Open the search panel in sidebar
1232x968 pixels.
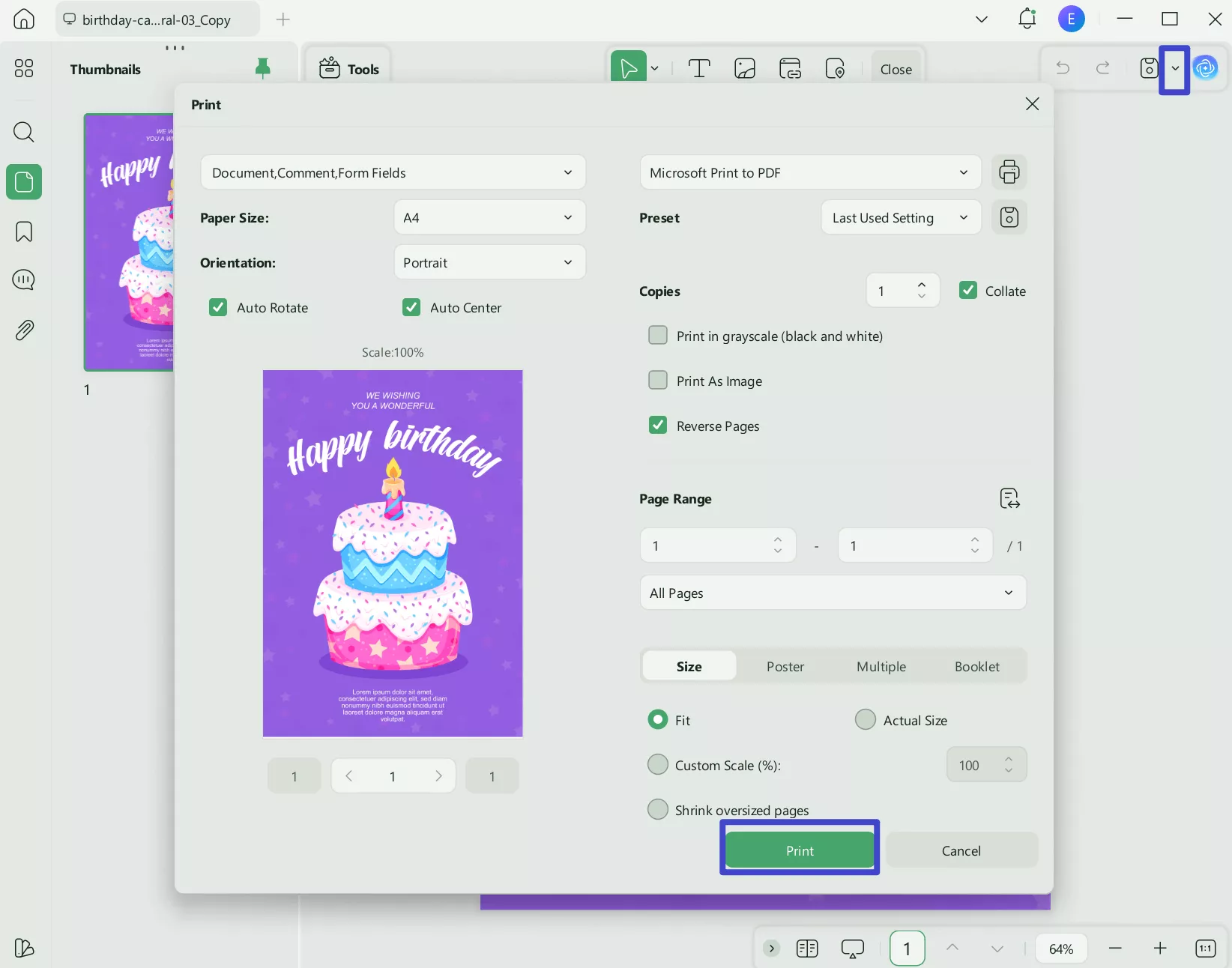pyautogui.click(x=24, y=133)
